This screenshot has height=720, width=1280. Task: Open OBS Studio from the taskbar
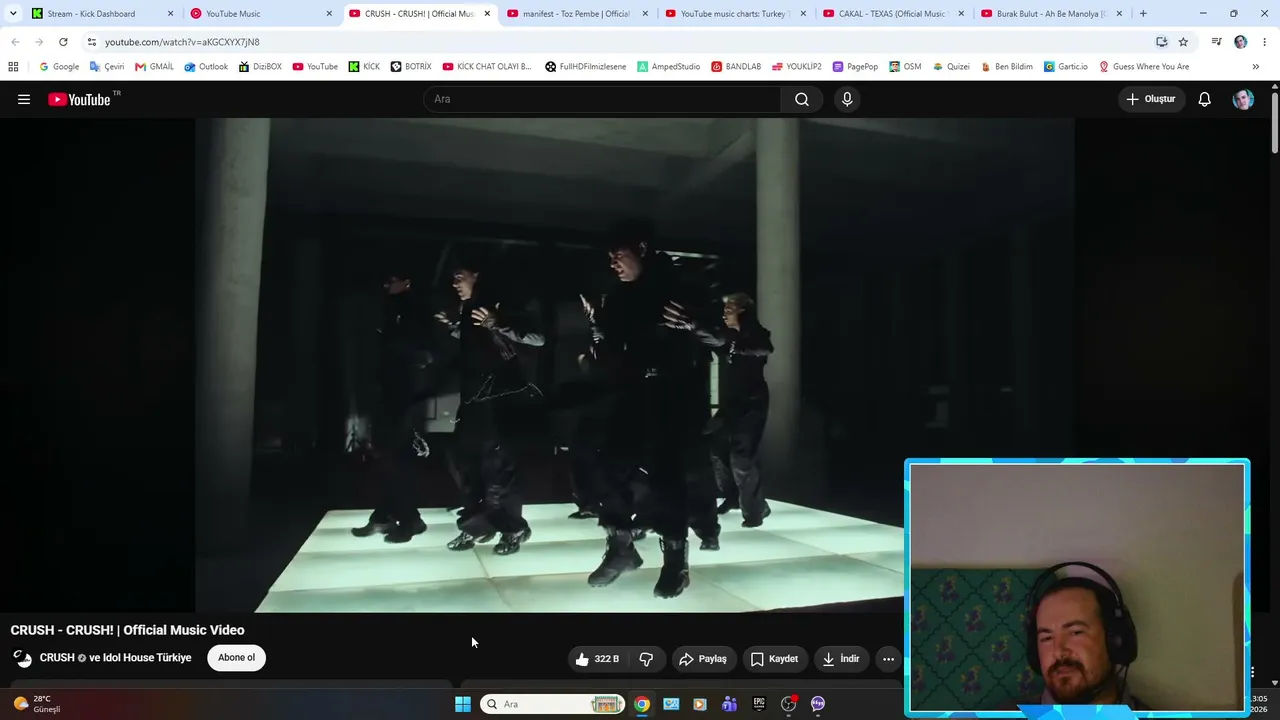point(788,704)
